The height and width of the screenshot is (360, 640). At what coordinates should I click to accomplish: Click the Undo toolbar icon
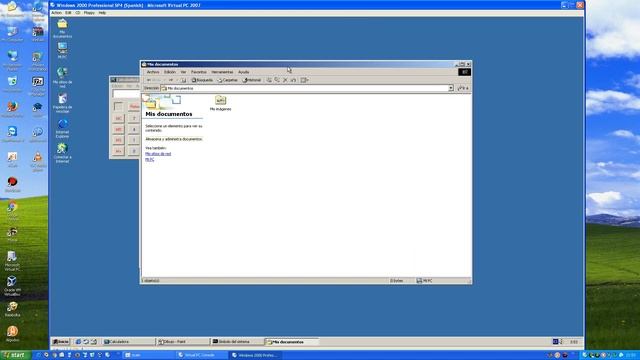tap(293, 80)
